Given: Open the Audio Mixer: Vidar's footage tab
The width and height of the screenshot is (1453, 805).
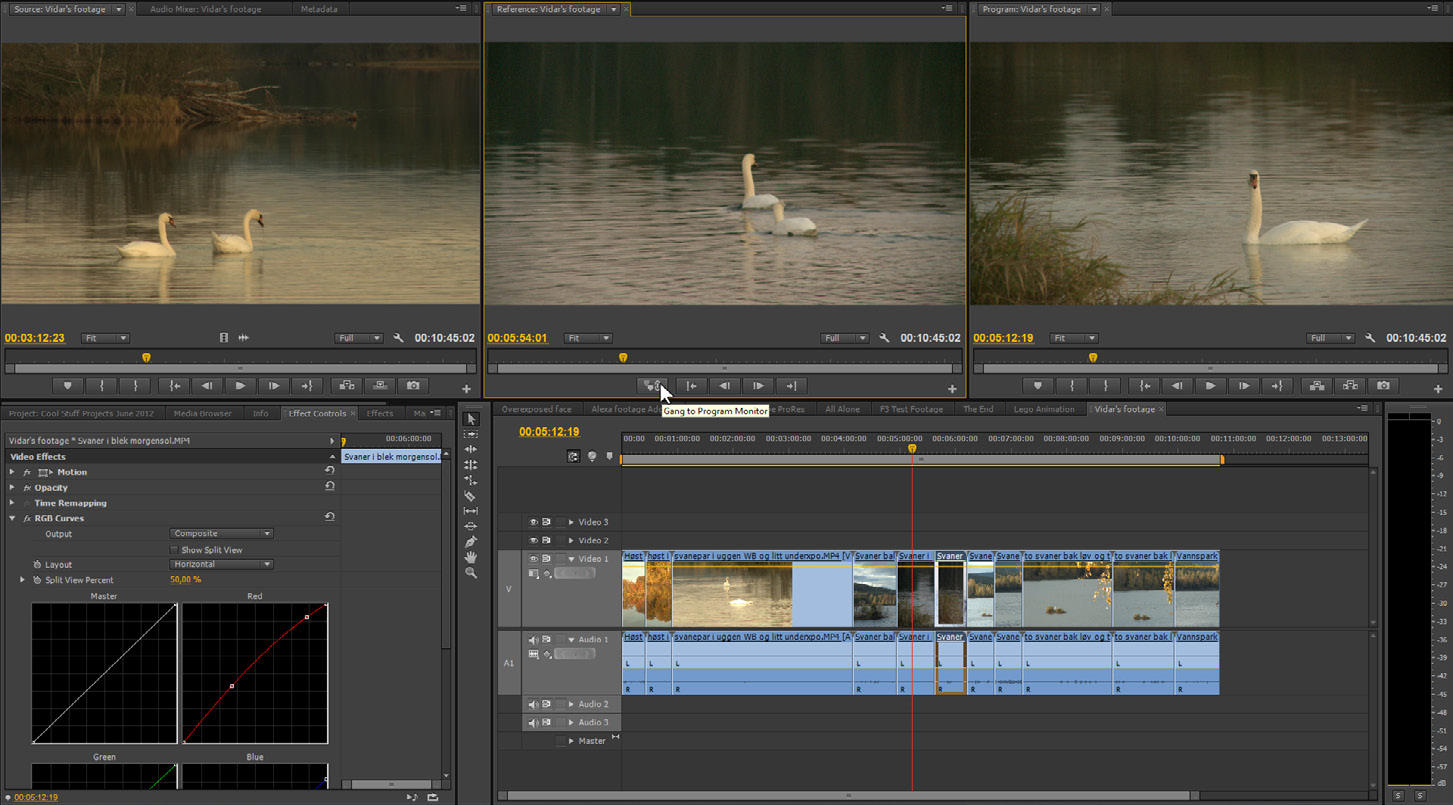Looking at the screenshot, I should (x=205, y=9).
